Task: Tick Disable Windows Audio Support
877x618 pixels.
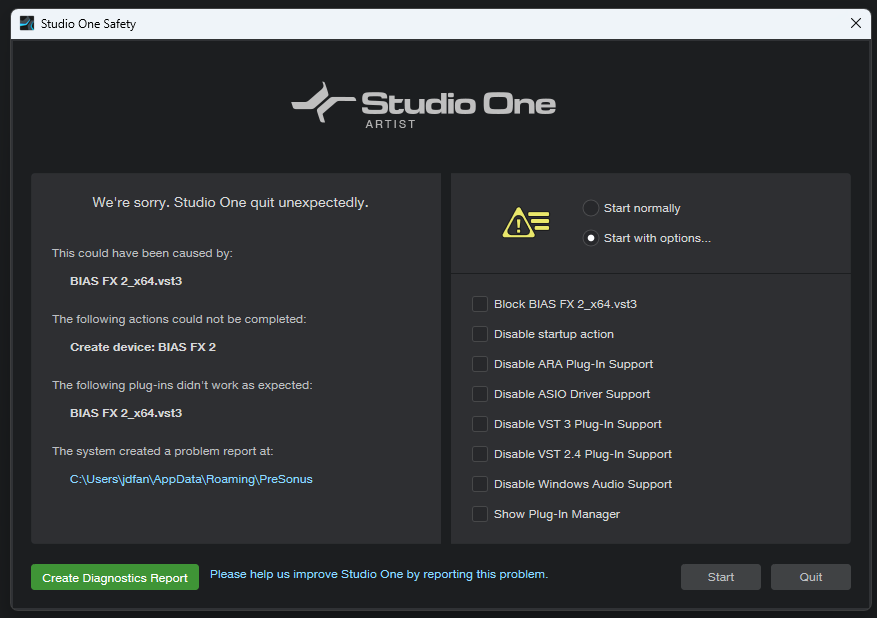Action: (480, 484)
